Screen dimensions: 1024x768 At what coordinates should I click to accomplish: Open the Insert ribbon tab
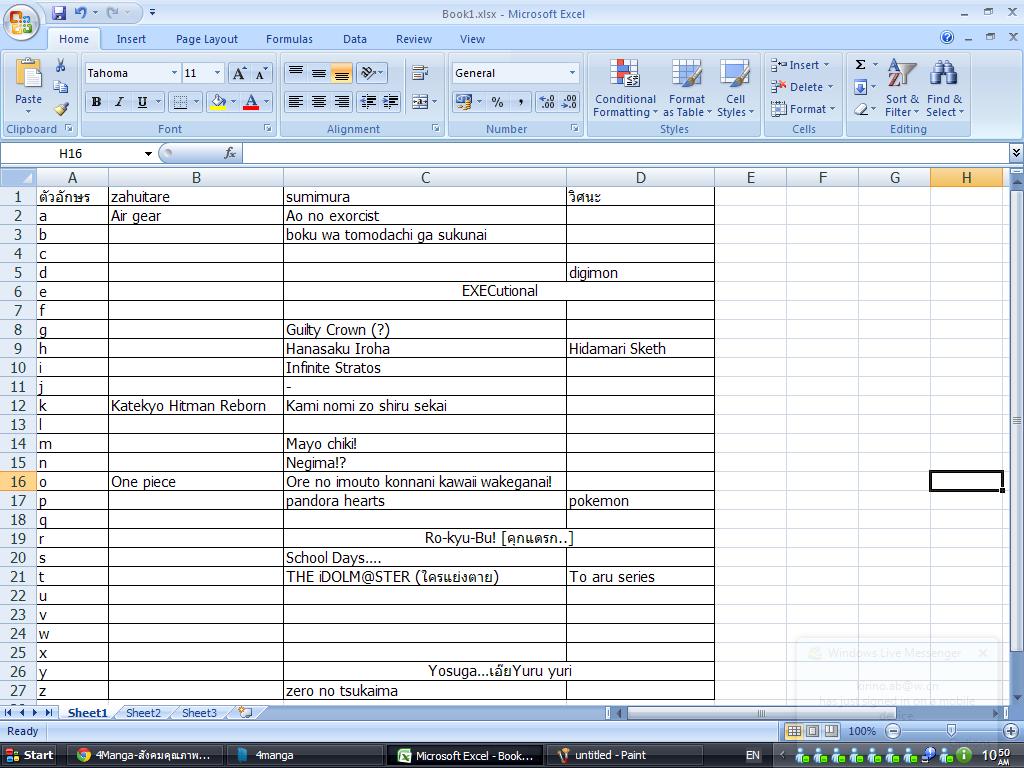click(x=131, y=39)
